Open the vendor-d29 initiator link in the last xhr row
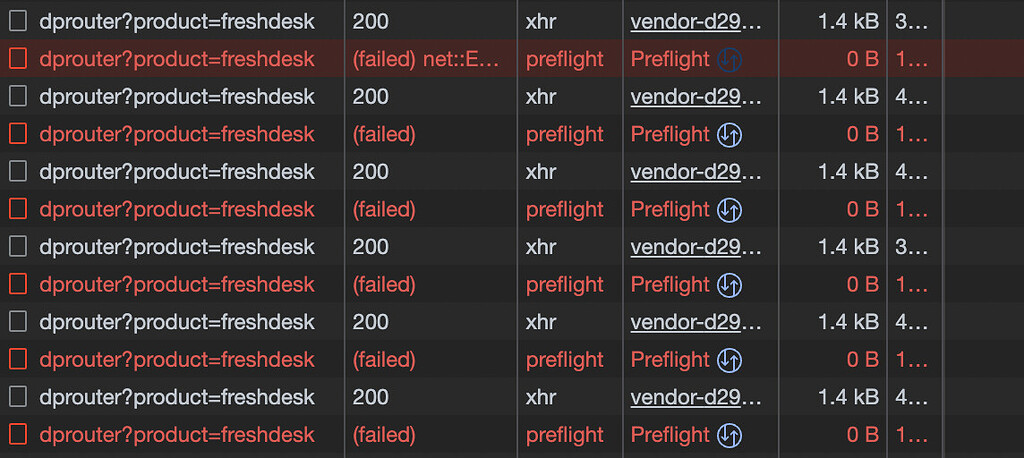 pyautogui.click(x=696, y=397)
